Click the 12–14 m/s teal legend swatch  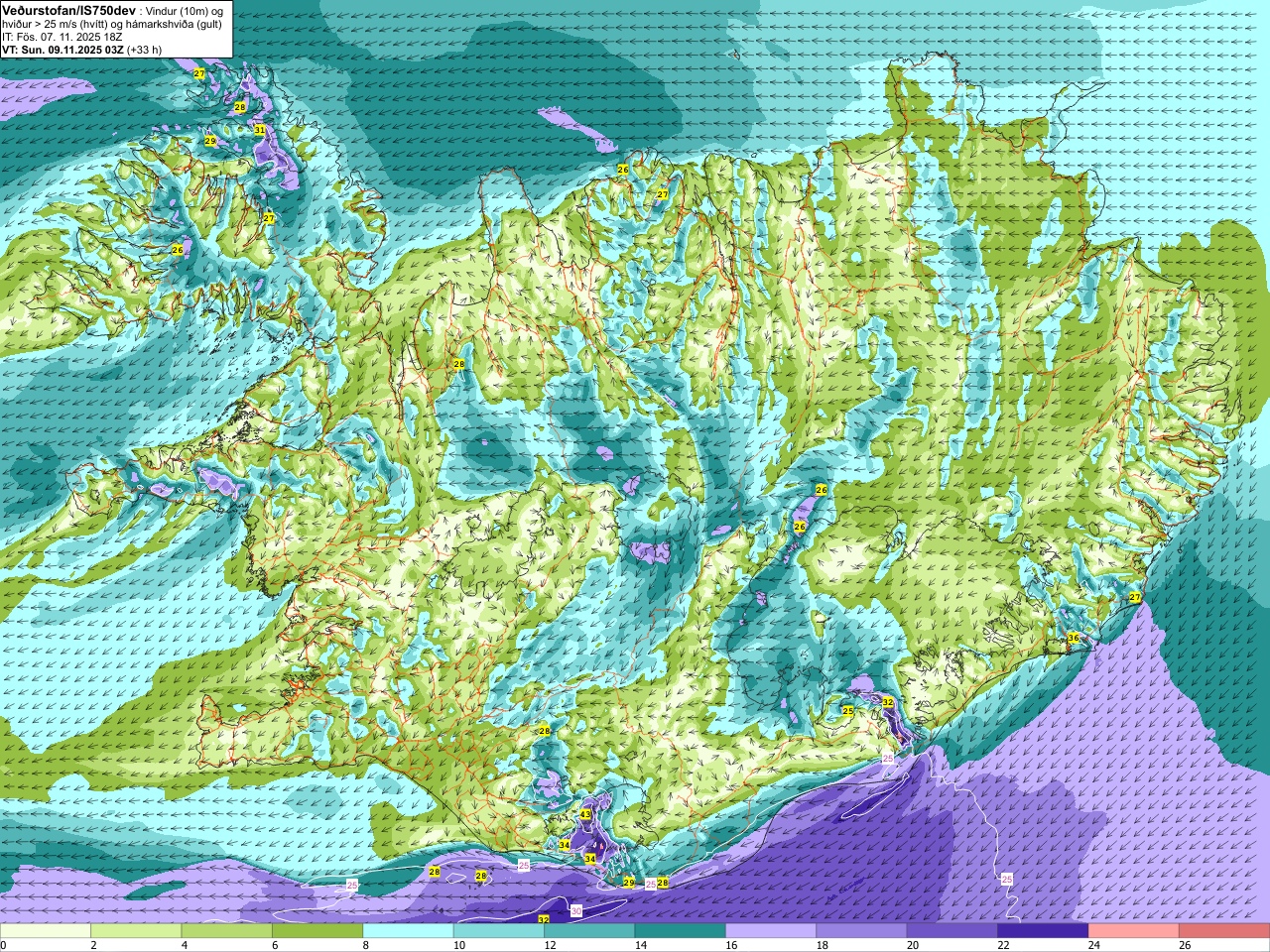589,931
